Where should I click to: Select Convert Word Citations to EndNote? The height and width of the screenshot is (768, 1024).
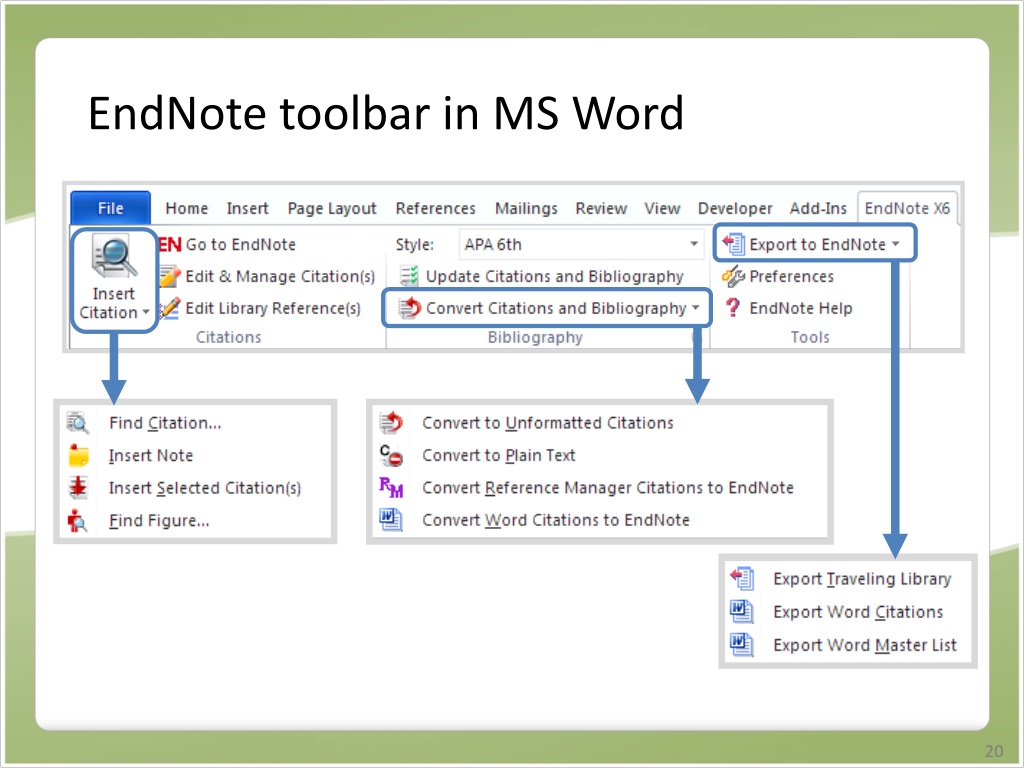coord(556,520)
